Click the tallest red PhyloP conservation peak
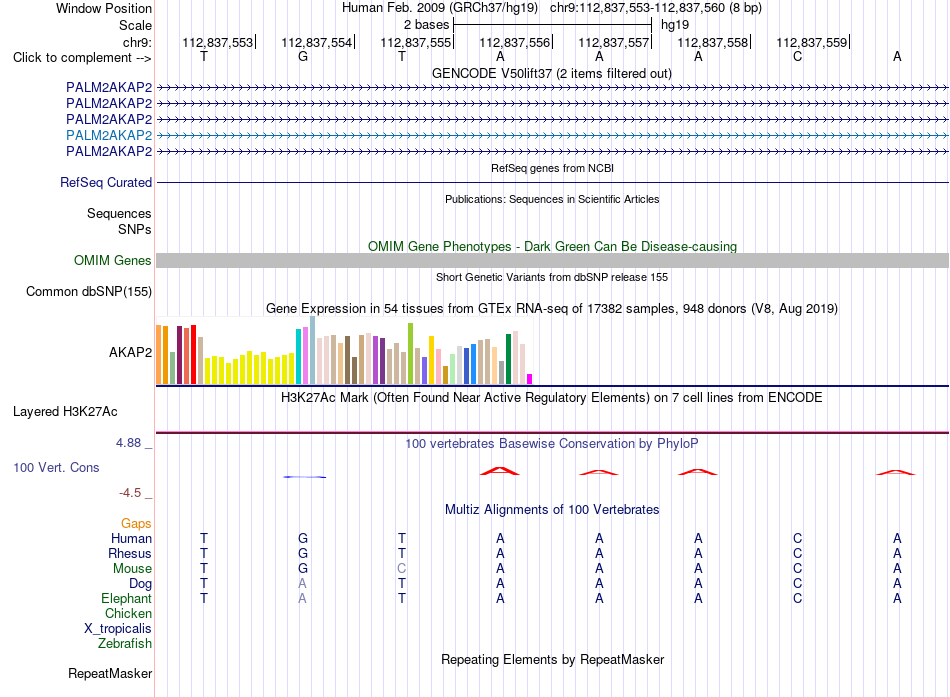The image size is (950, 697). click(499, 471)
